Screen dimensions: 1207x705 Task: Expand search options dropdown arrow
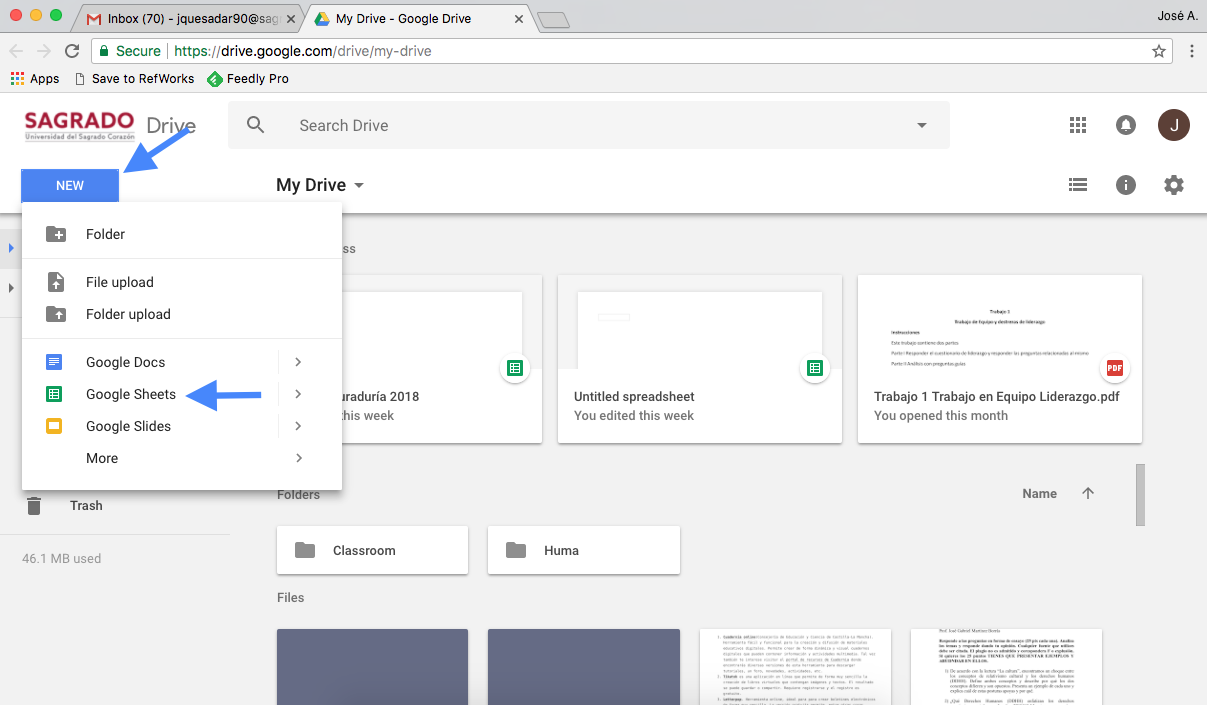[921, 125]
